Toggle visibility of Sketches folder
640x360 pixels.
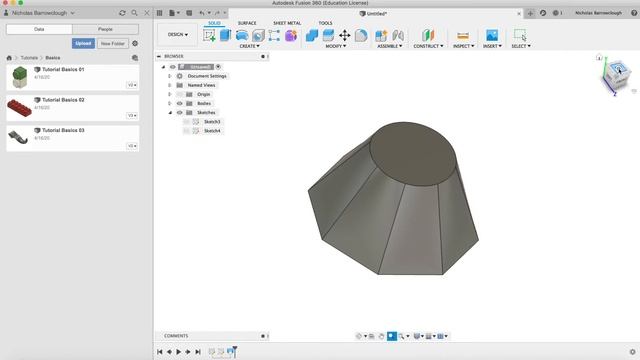(180, 113)
